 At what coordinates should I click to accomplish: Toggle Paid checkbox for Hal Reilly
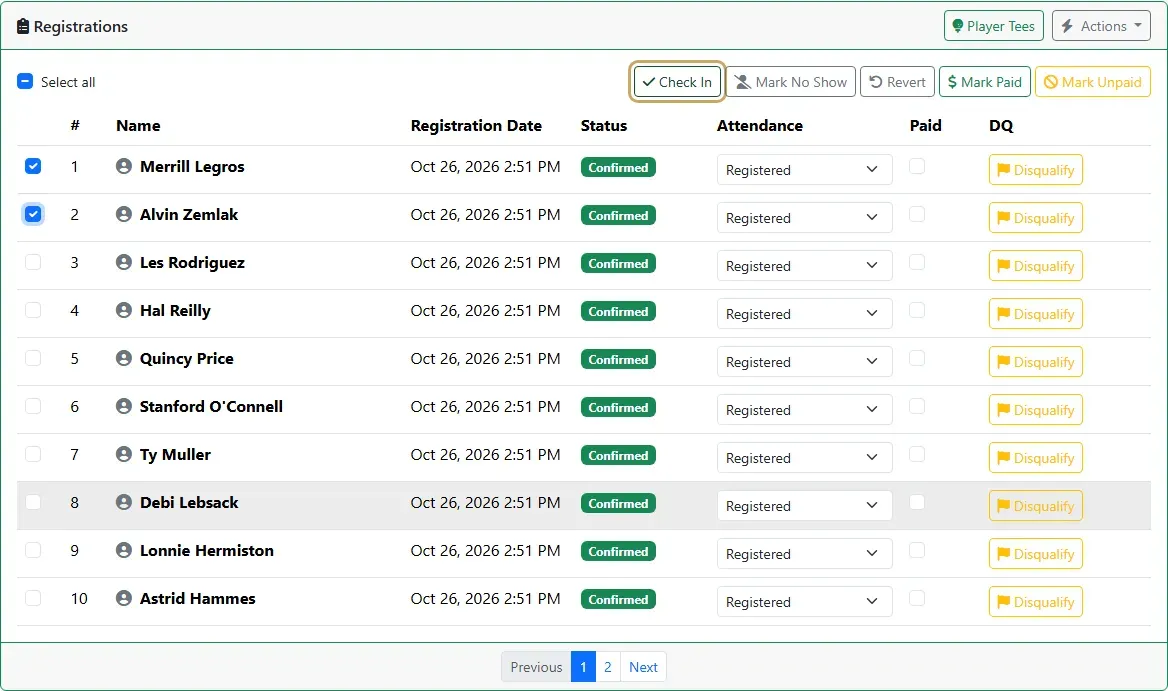917,310
